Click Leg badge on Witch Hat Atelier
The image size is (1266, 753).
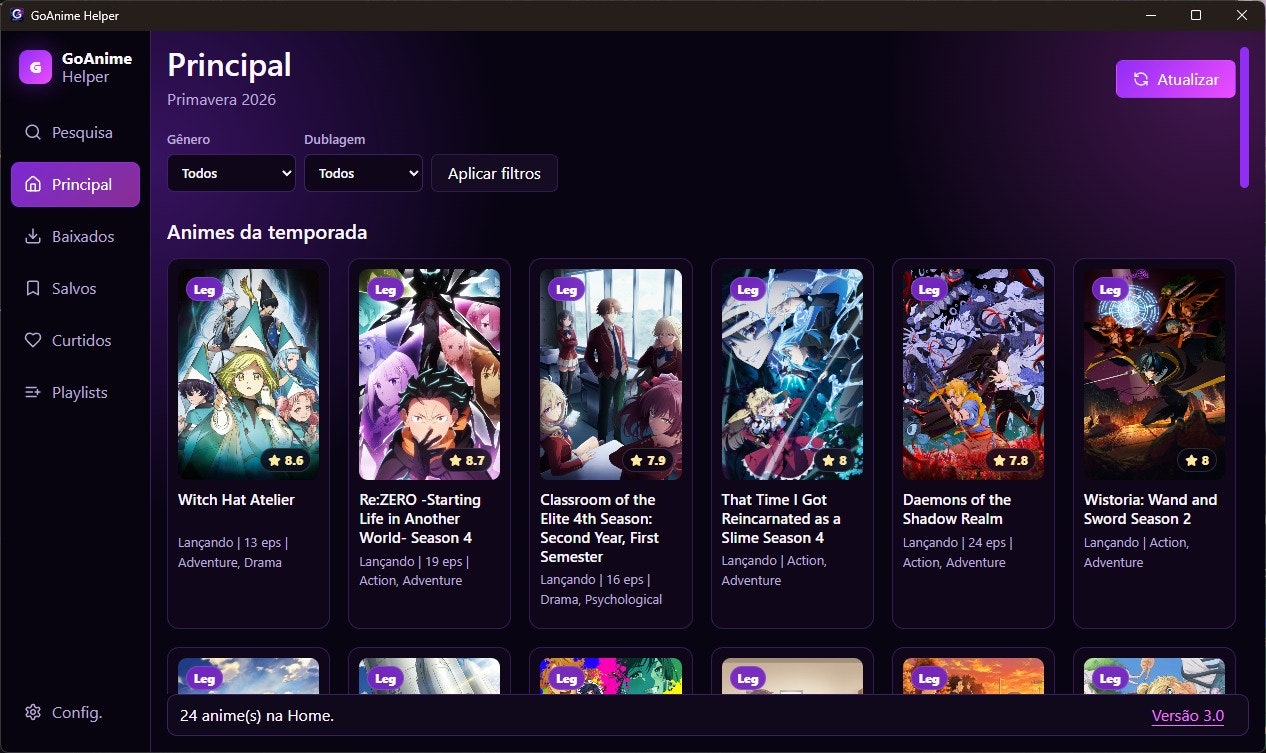click(x=204, y=289)
